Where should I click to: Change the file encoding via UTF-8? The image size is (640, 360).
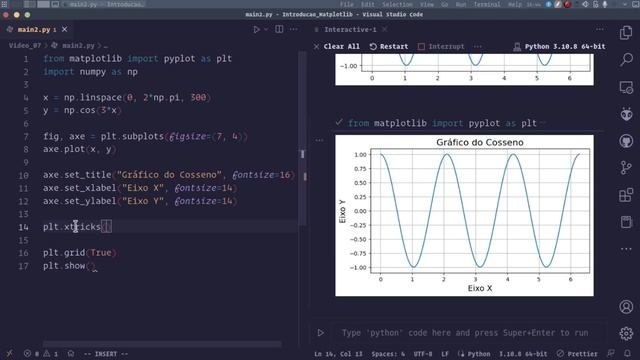point(422,354)
